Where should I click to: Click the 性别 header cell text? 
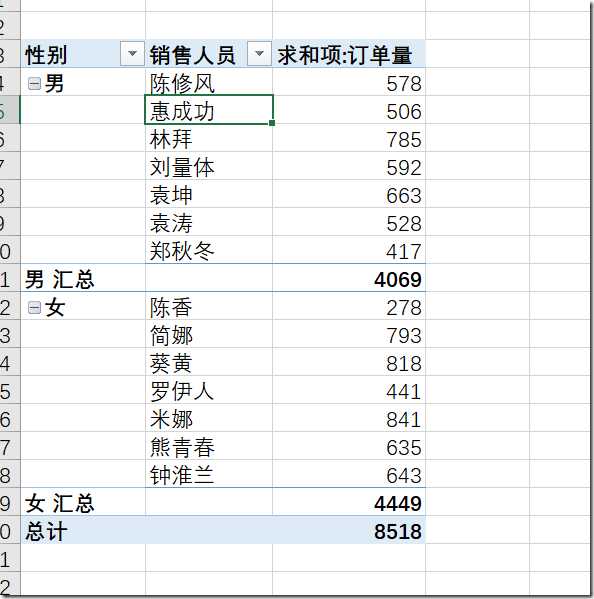(46, 55)
